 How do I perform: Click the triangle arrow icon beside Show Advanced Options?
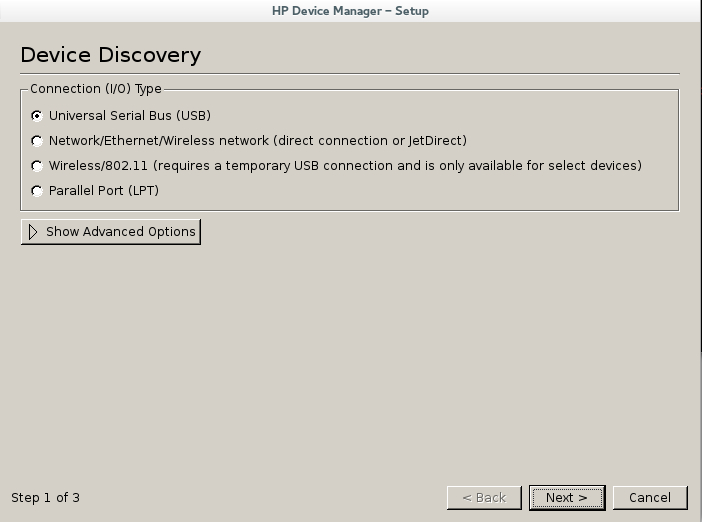pos(33,232)
